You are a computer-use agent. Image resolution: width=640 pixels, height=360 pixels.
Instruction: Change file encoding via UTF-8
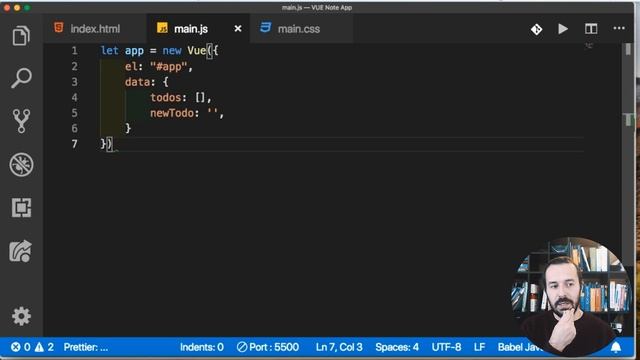(x=446, y=347)
